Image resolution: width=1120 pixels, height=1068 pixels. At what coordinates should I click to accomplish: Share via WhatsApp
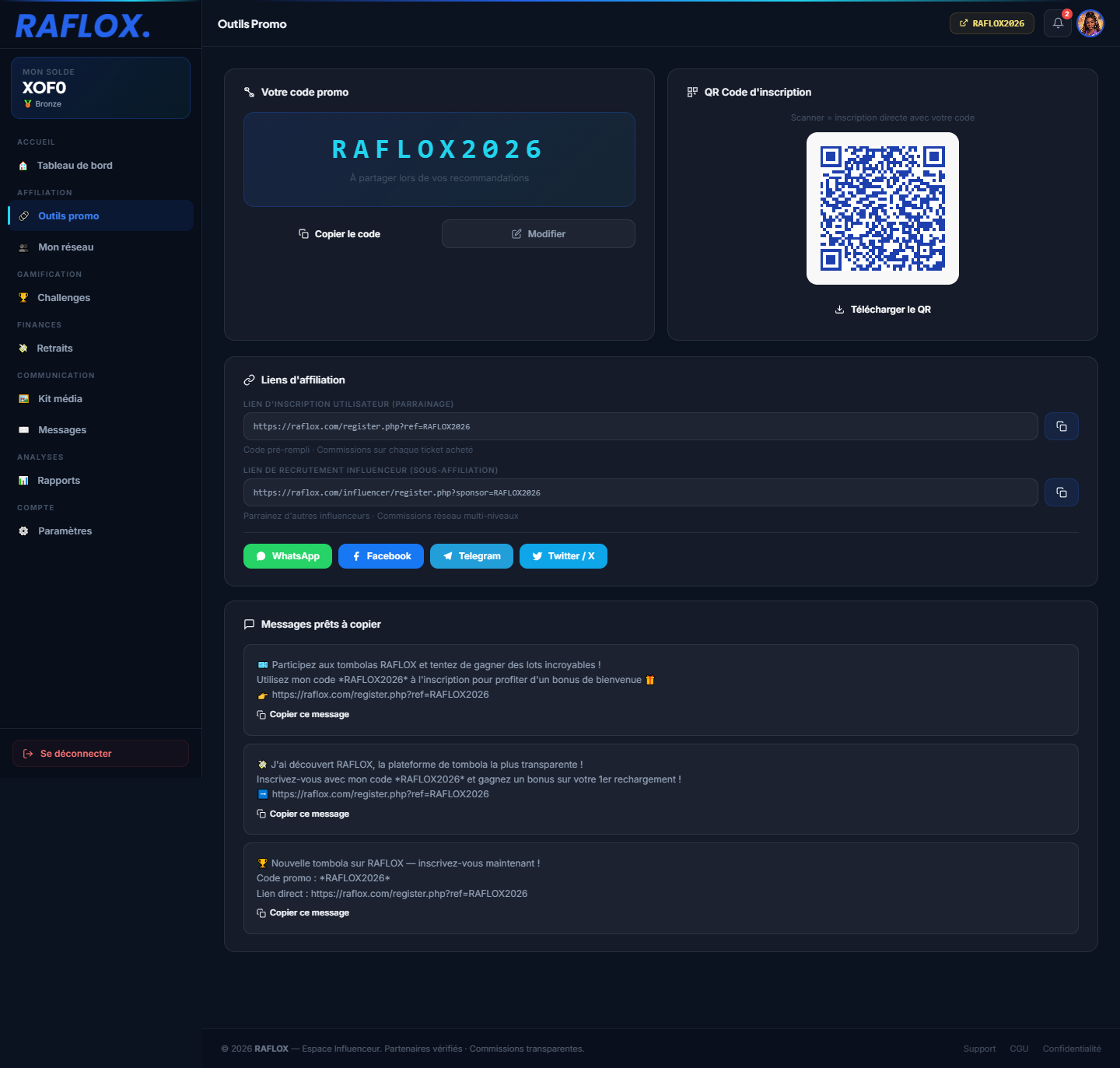click(288, 556)
